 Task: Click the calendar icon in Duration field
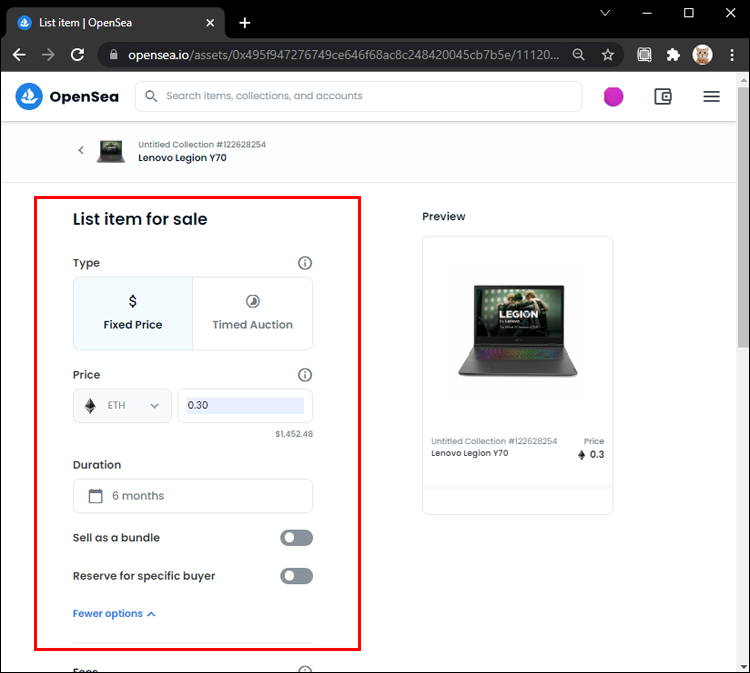coord(95,496)
